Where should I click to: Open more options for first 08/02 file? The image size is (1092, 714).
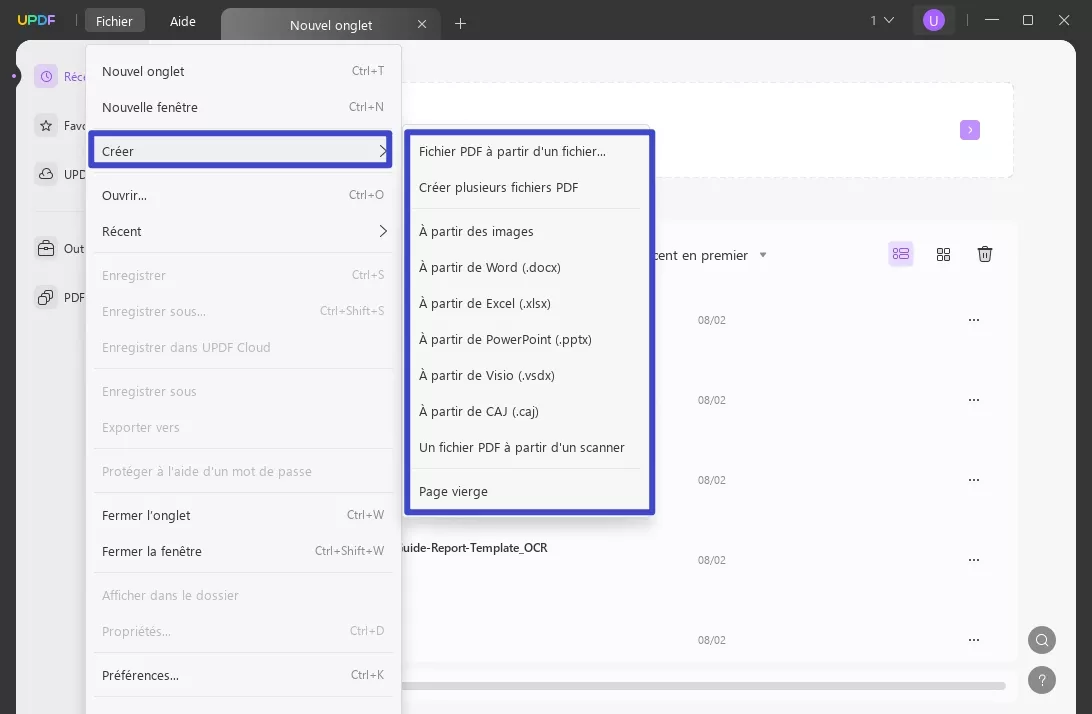(974, 320)
